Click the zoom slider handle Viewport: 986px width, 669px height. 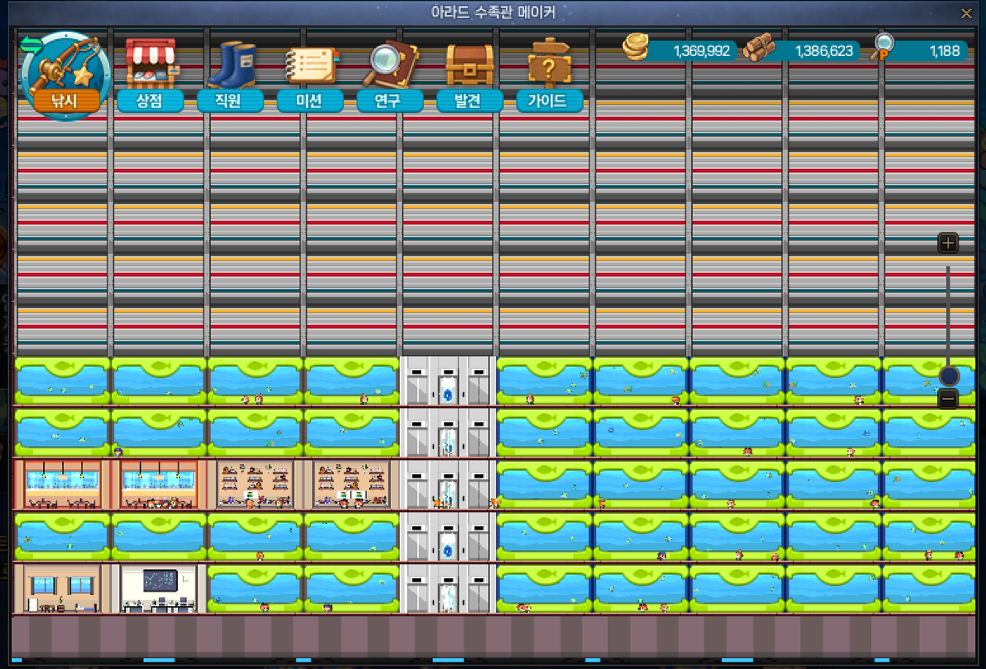949,376
